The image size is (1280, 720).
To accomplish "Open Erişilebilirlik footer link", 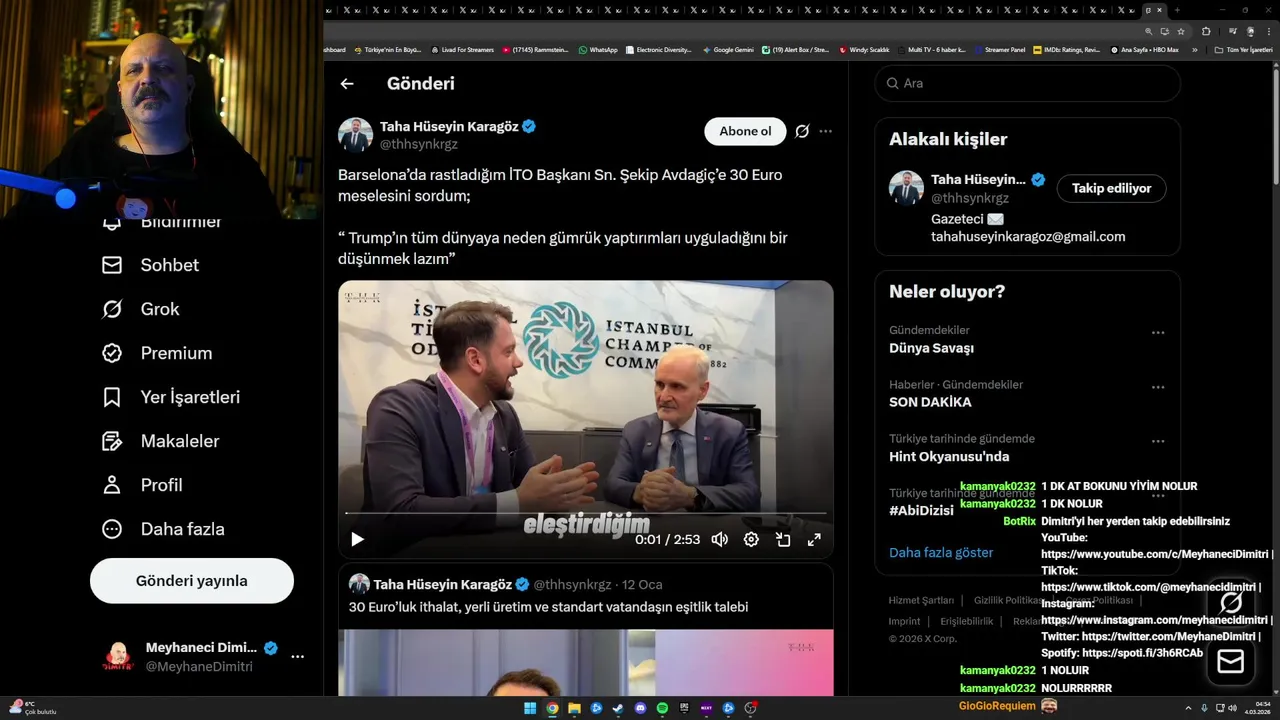I will 966,621.
